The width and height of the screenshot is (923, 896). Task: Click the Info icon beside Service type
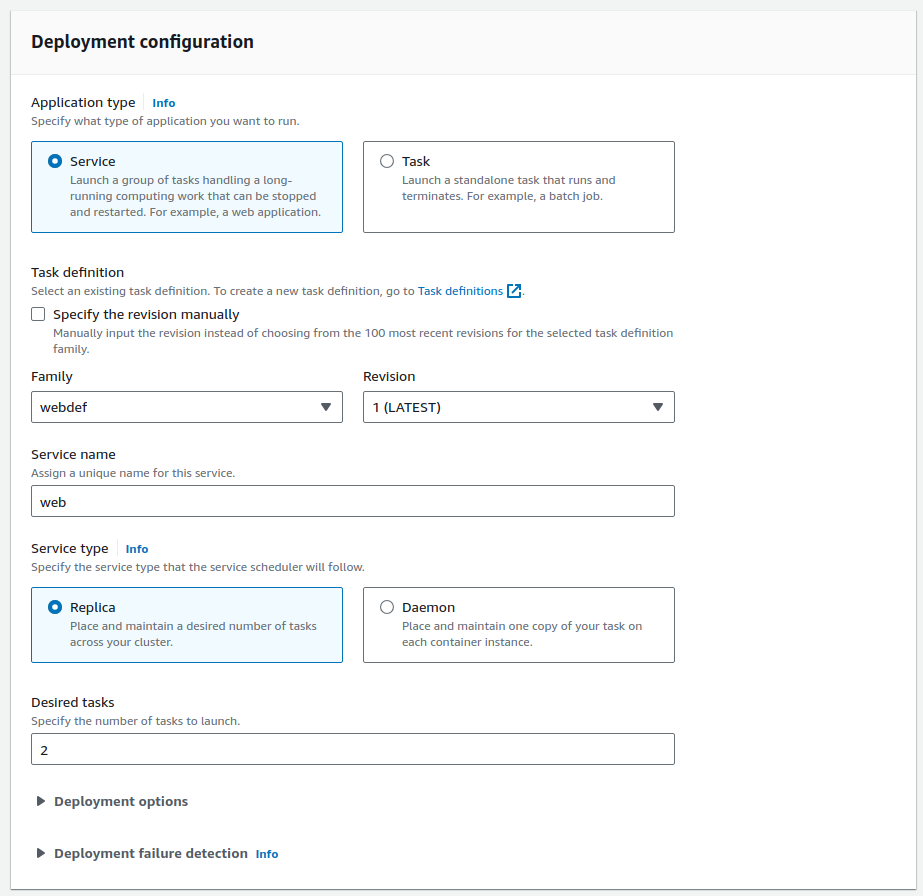136,548
